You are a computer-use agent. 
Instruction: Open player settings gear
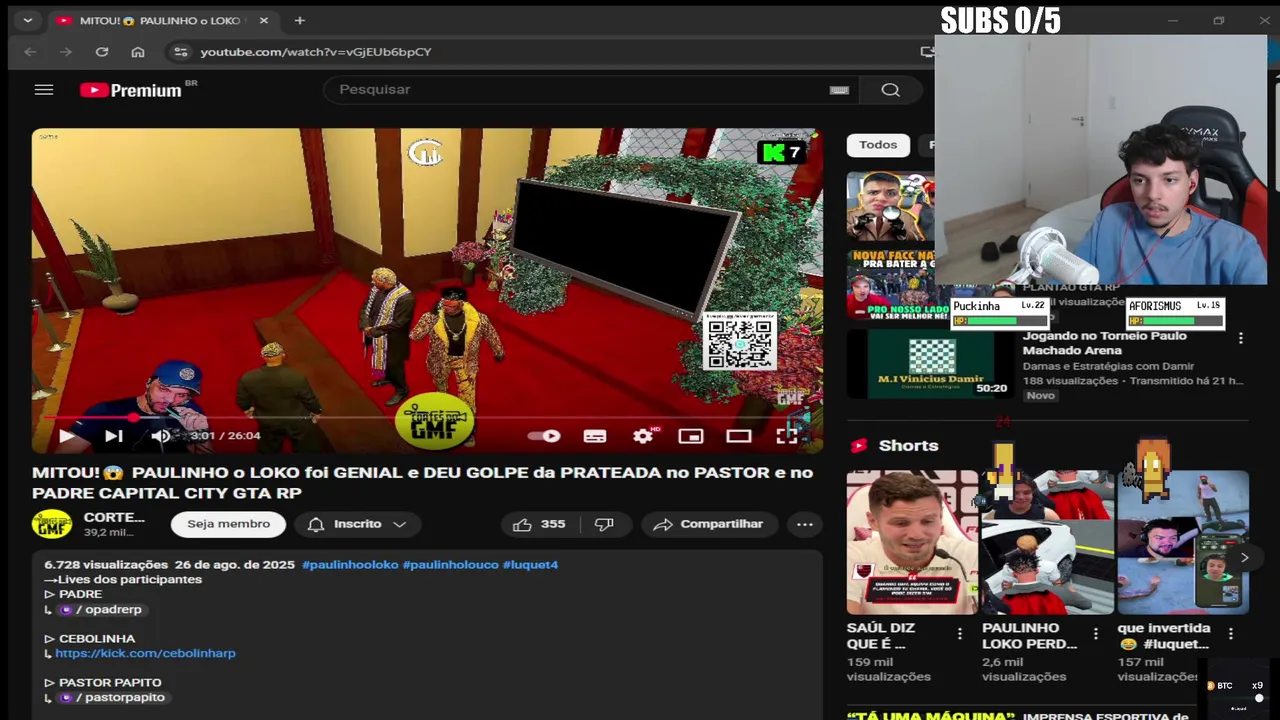(643, 436)
